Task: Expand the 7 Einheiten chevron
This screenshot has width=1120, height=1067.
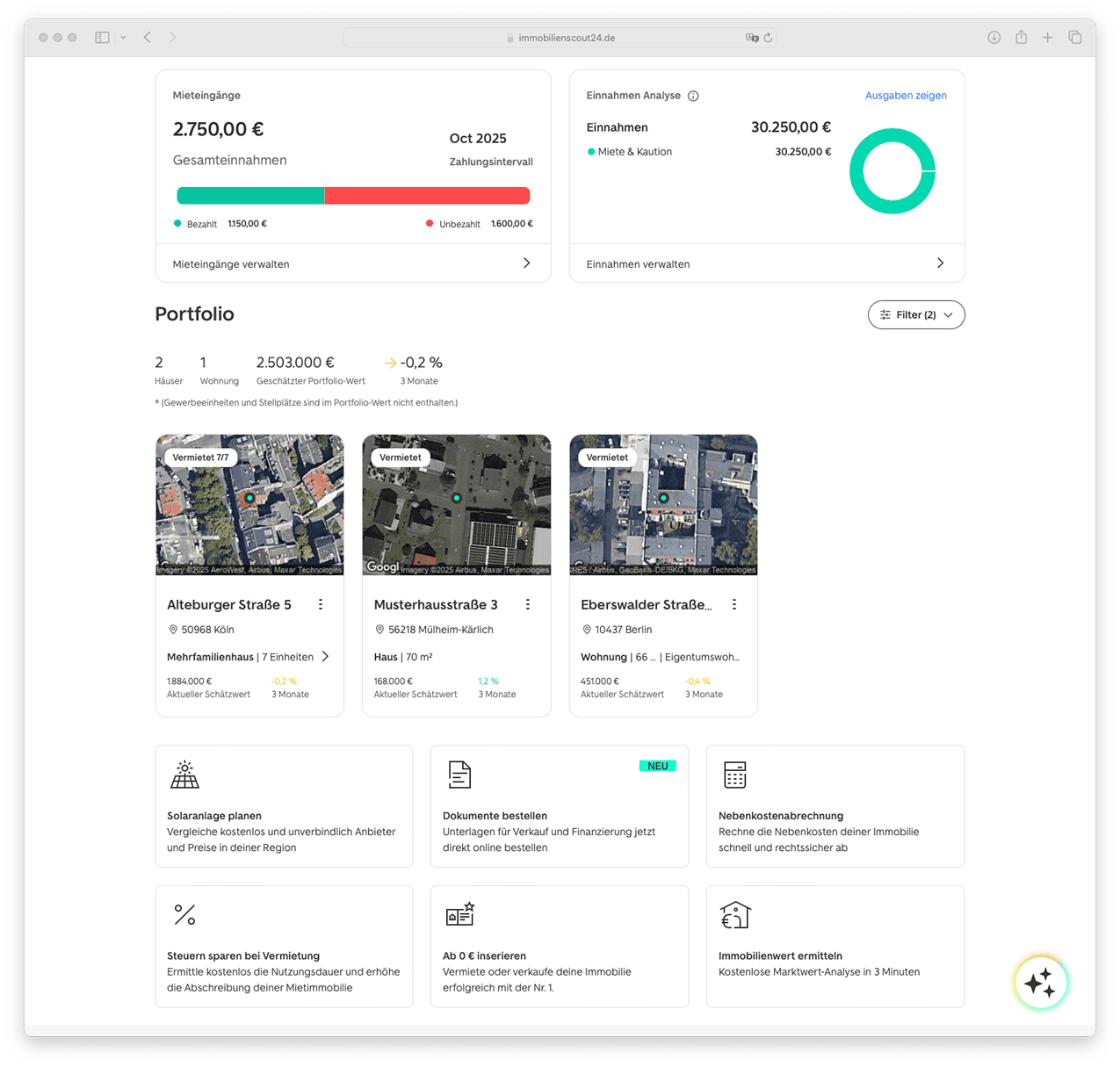Action: click(x=325, y=657)
